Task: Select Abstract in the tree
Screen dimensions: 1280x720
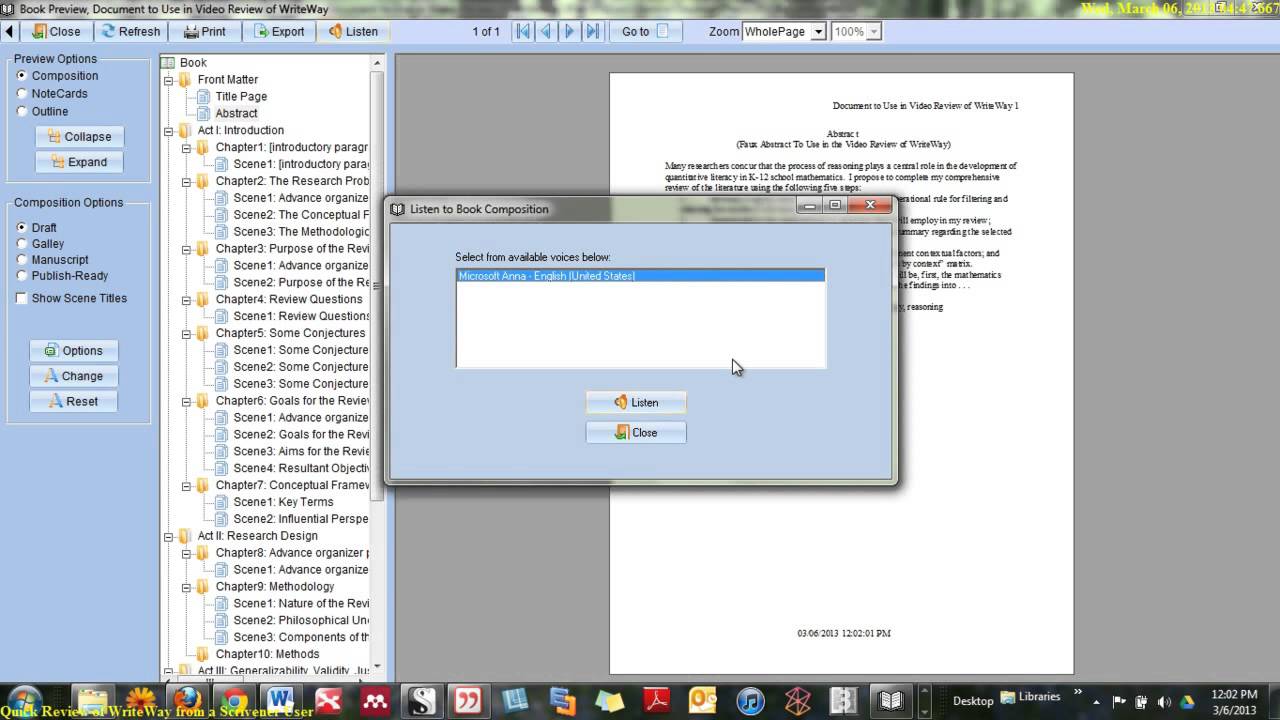Action: click(x=236, y=114)
